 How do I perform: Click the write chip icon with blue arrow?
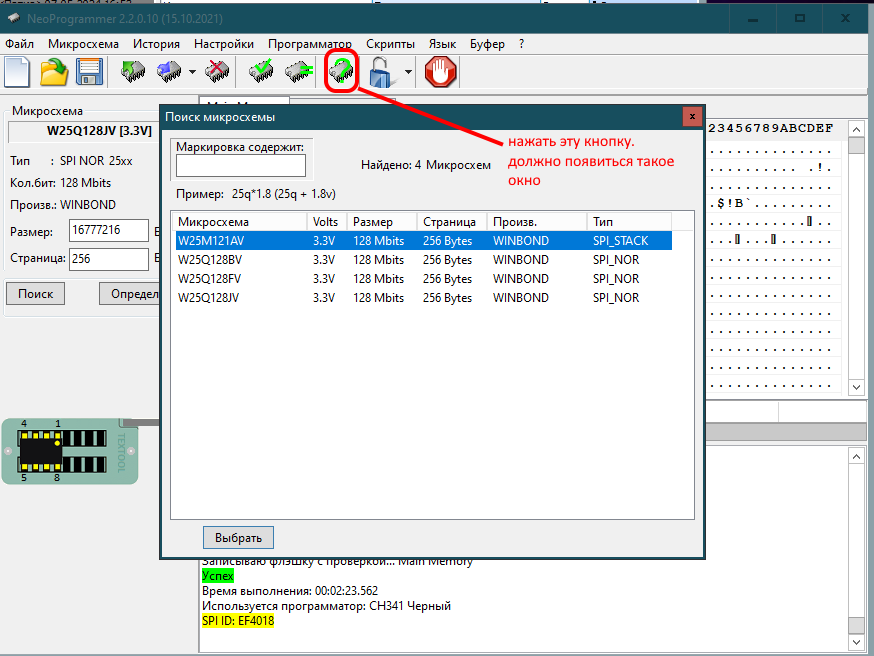[x=169, y=72]
